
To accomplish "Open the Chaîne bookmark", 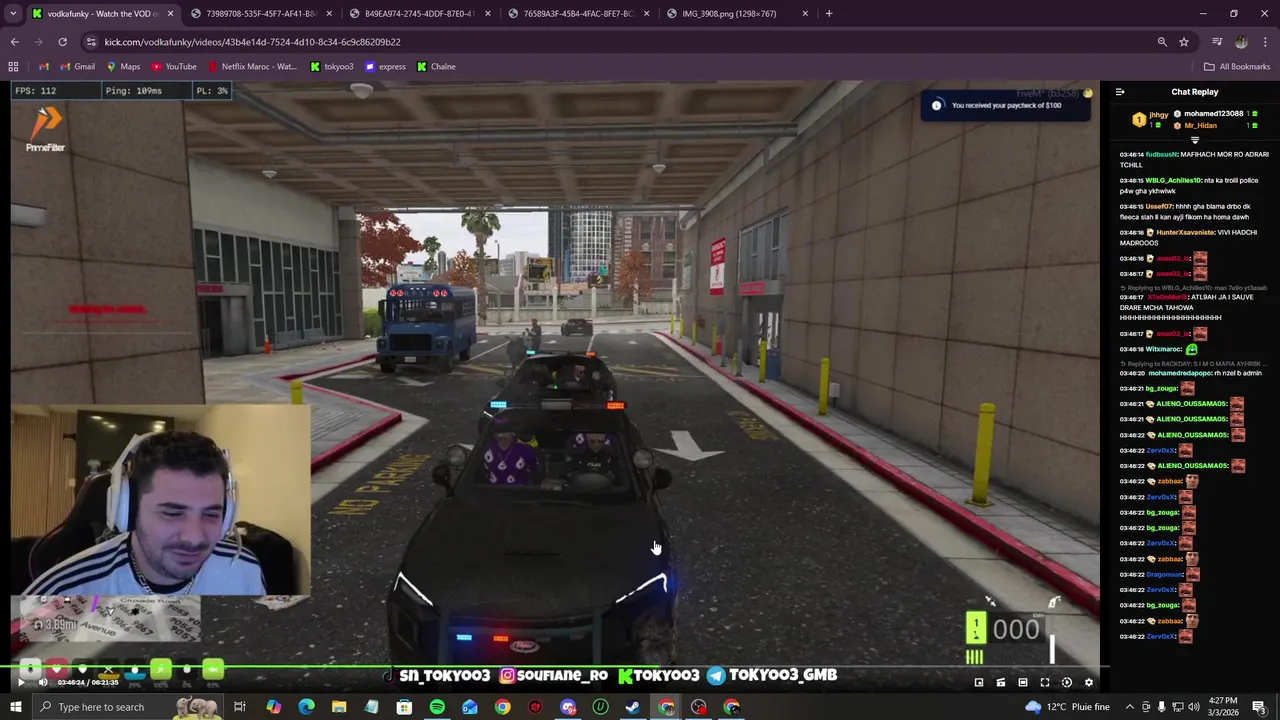I will (x=436, y=67).
